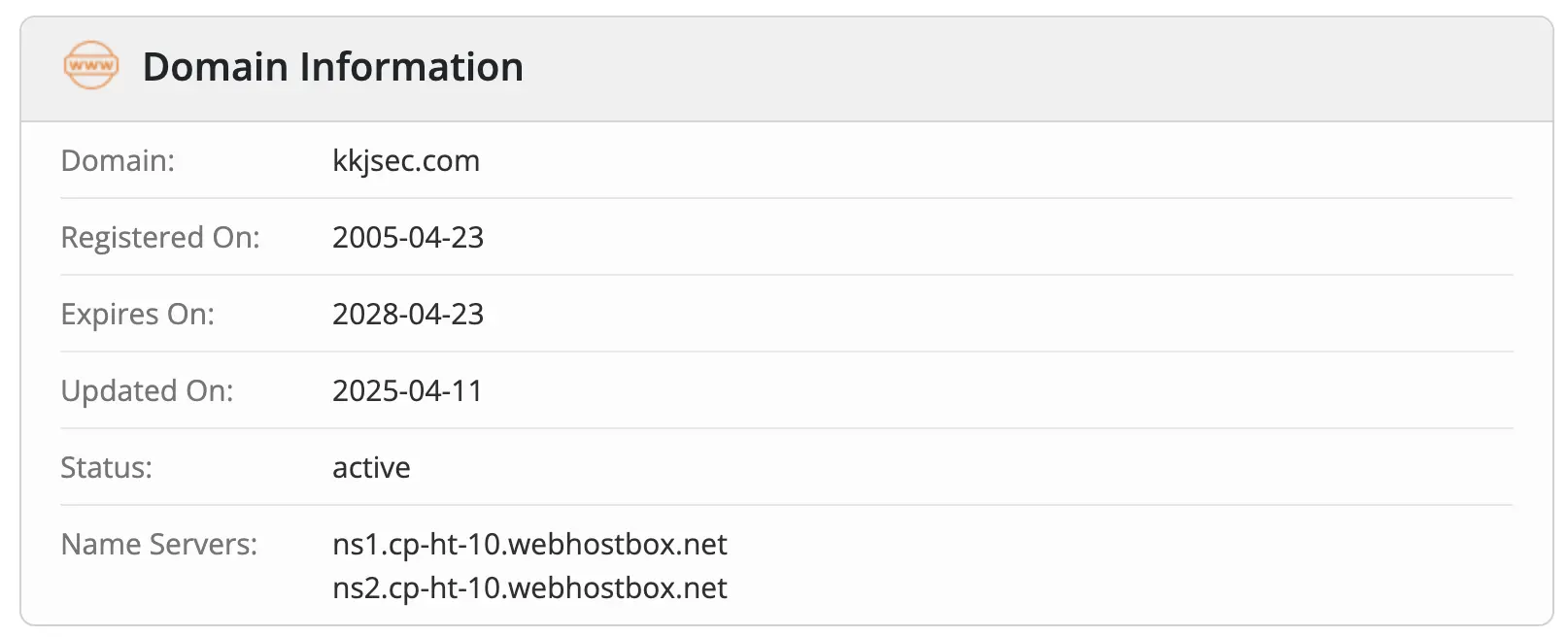Select the "Domain:" field label

118,160
